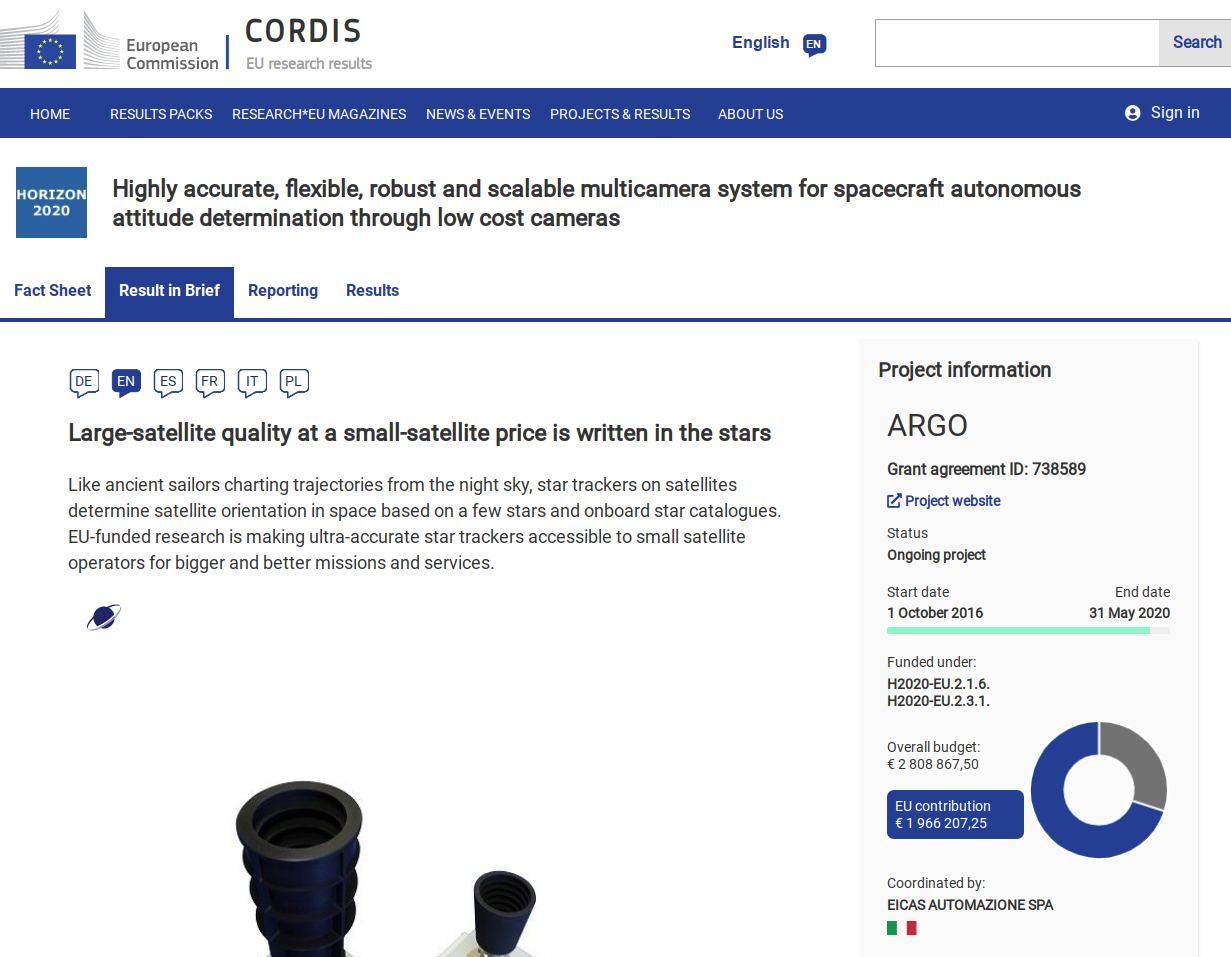Select the Result in Brief tab
Screen dimensions: 1231x957
click(x=169, y=291)
